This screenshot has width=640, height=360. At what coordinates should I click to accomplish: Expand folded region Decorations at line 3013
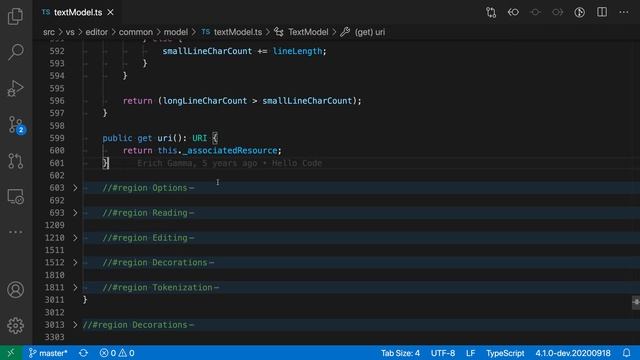[x=75, y=325]
